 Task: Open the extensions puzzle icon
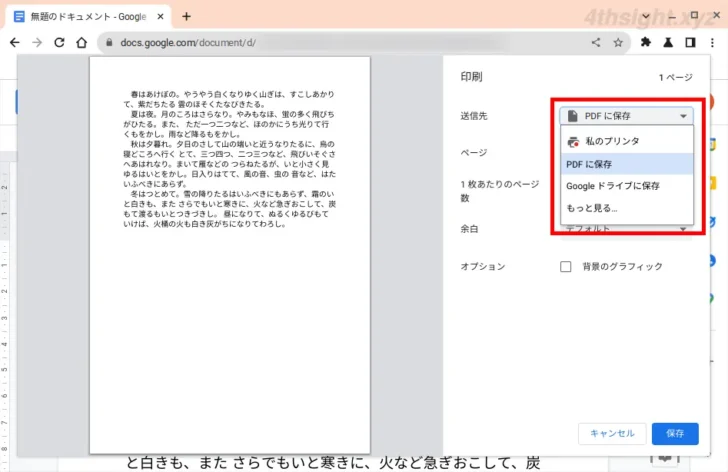645,43
